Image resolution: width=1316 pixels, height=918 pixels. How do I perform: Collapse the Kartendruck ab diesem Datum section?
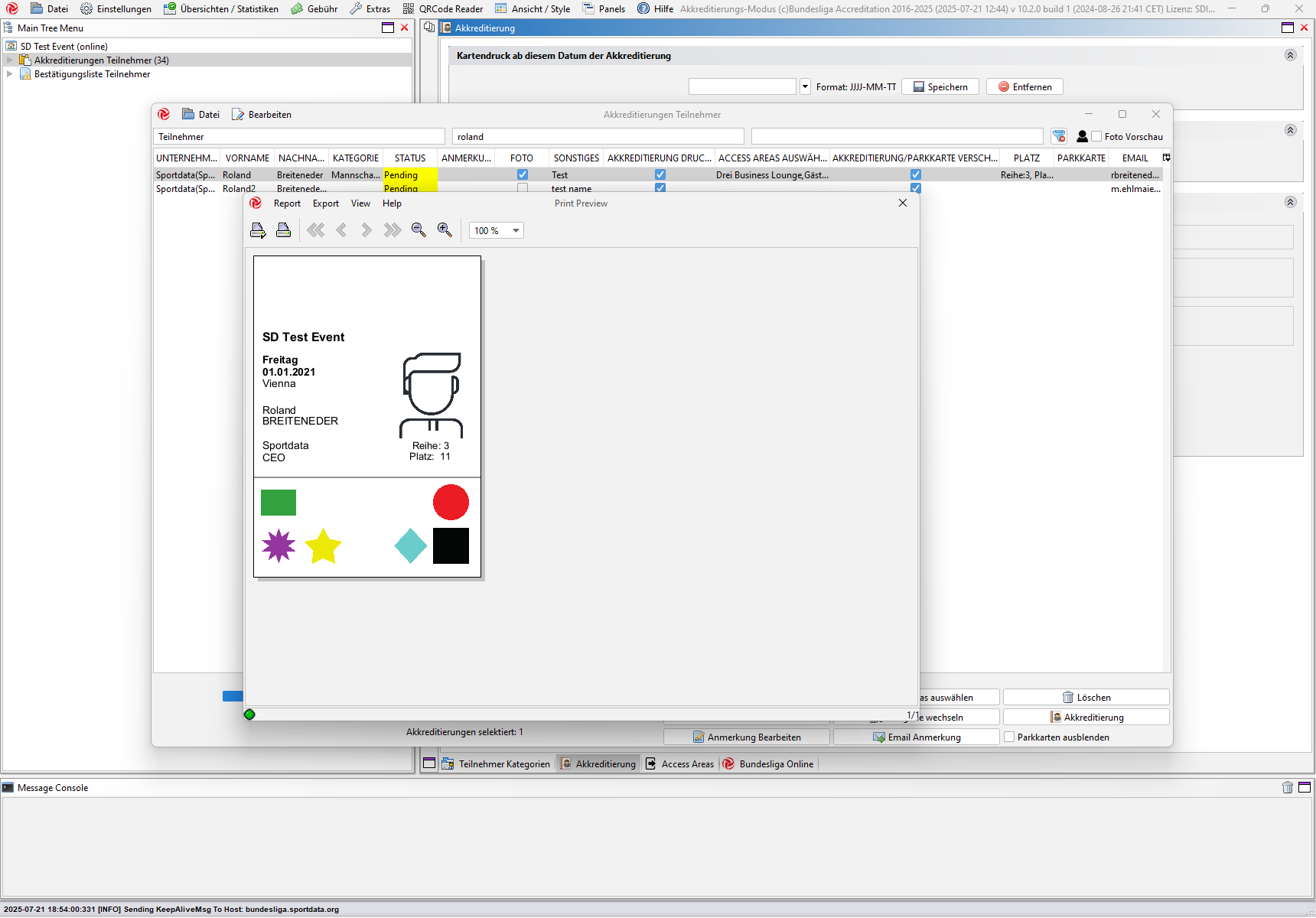[x=1290, y=55]
